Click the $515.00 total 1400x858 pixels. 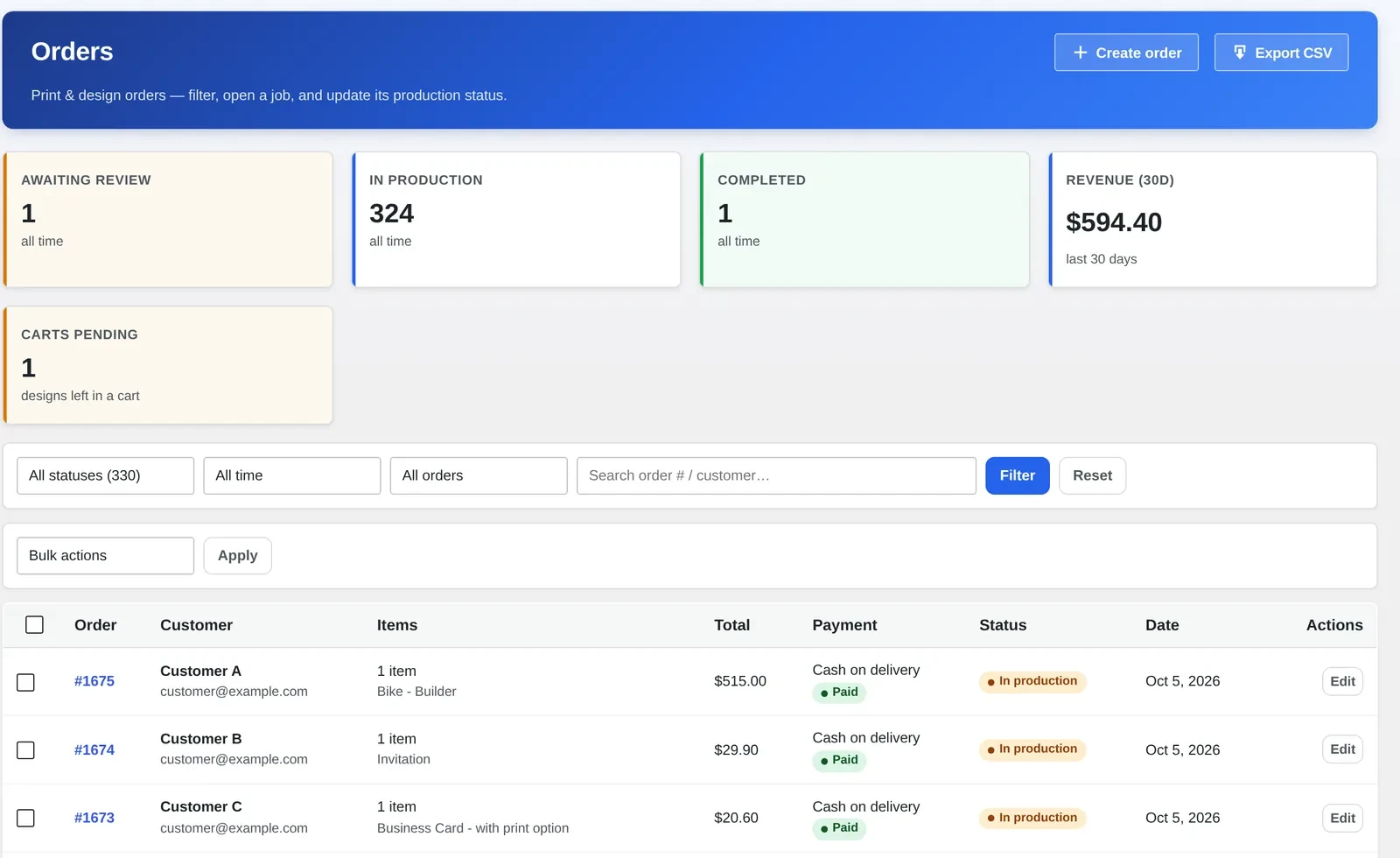pos(740,681)
